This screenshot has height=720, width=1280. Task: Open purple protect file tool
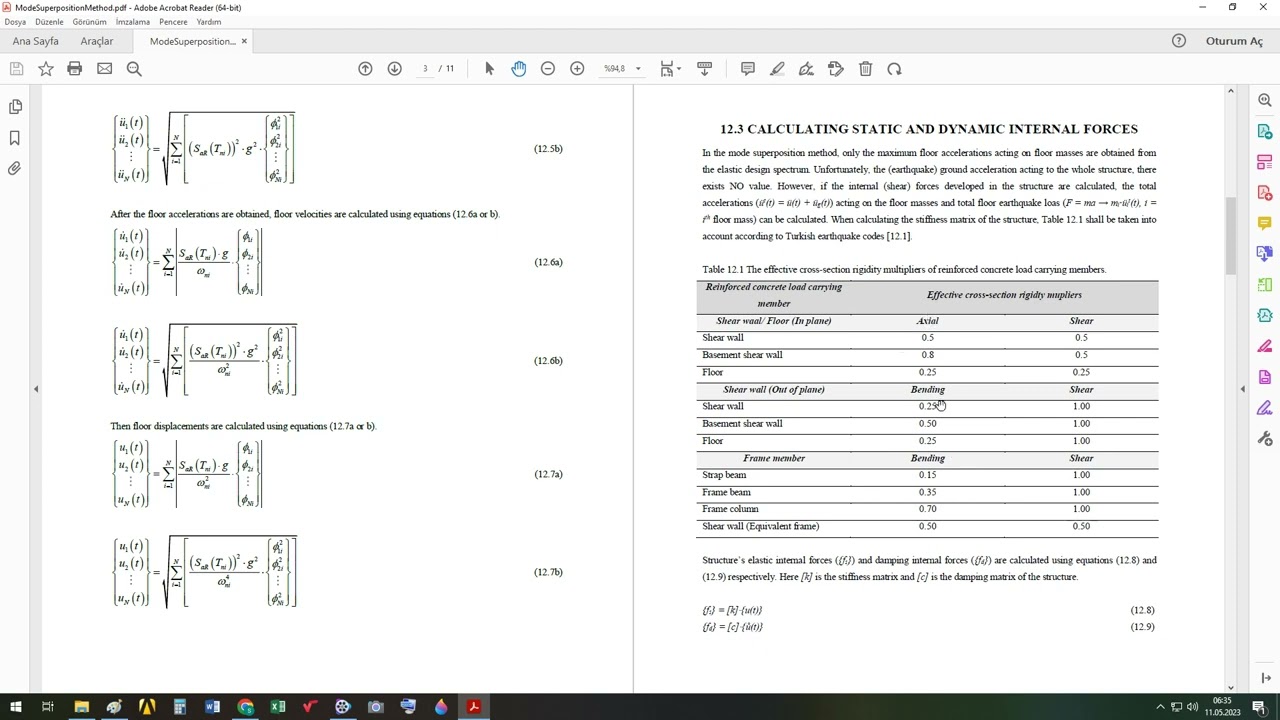[x=1264, y=377]
